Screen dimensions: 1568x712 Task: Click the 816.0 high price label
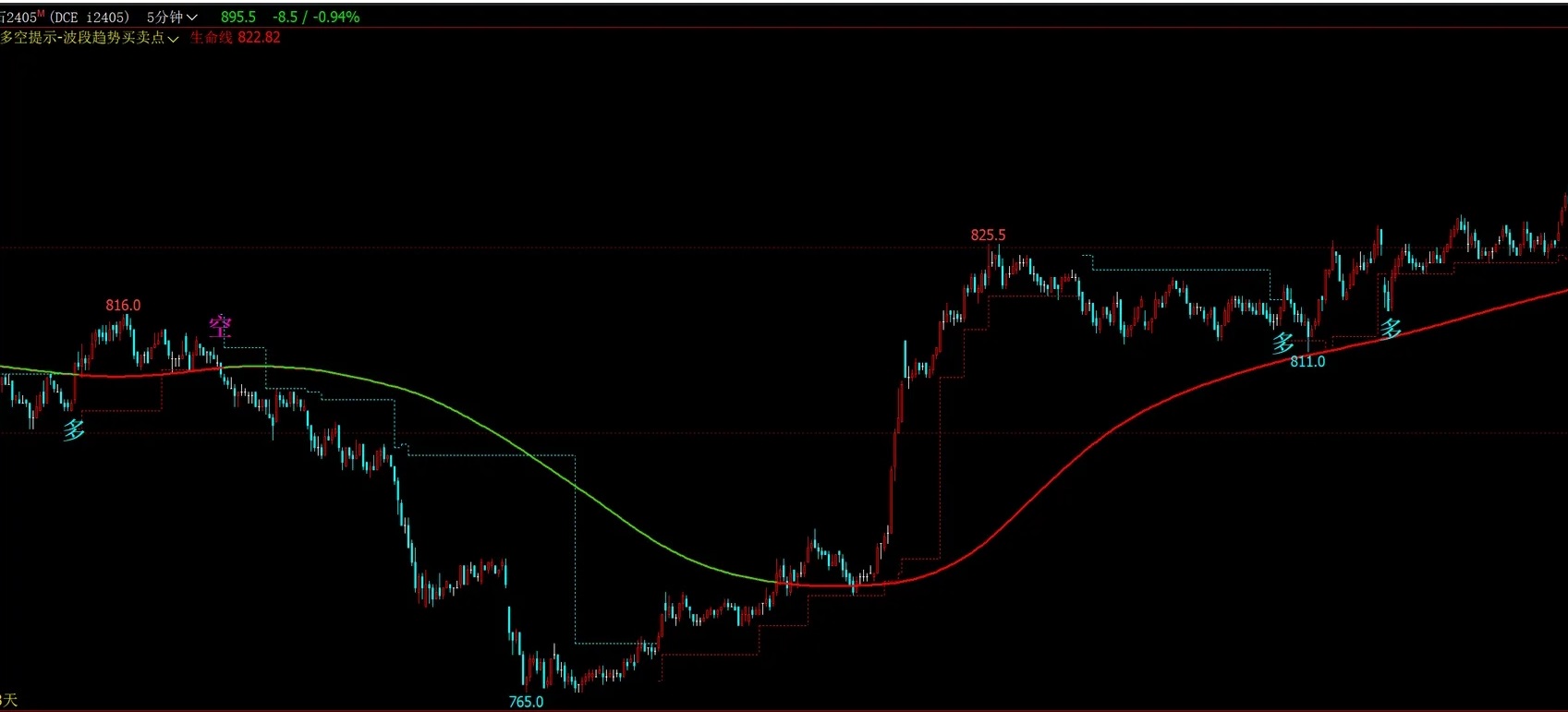[x=123, y=306]
